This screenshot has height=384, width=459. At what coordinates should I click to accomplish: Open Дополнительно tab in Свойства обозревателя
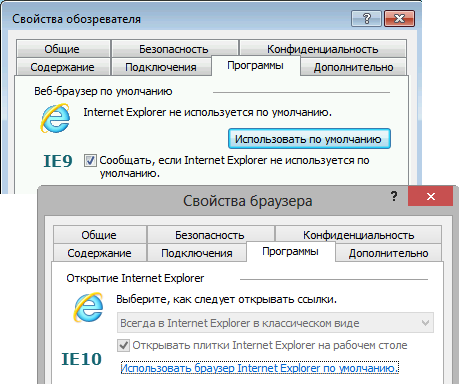coord(353,67)
